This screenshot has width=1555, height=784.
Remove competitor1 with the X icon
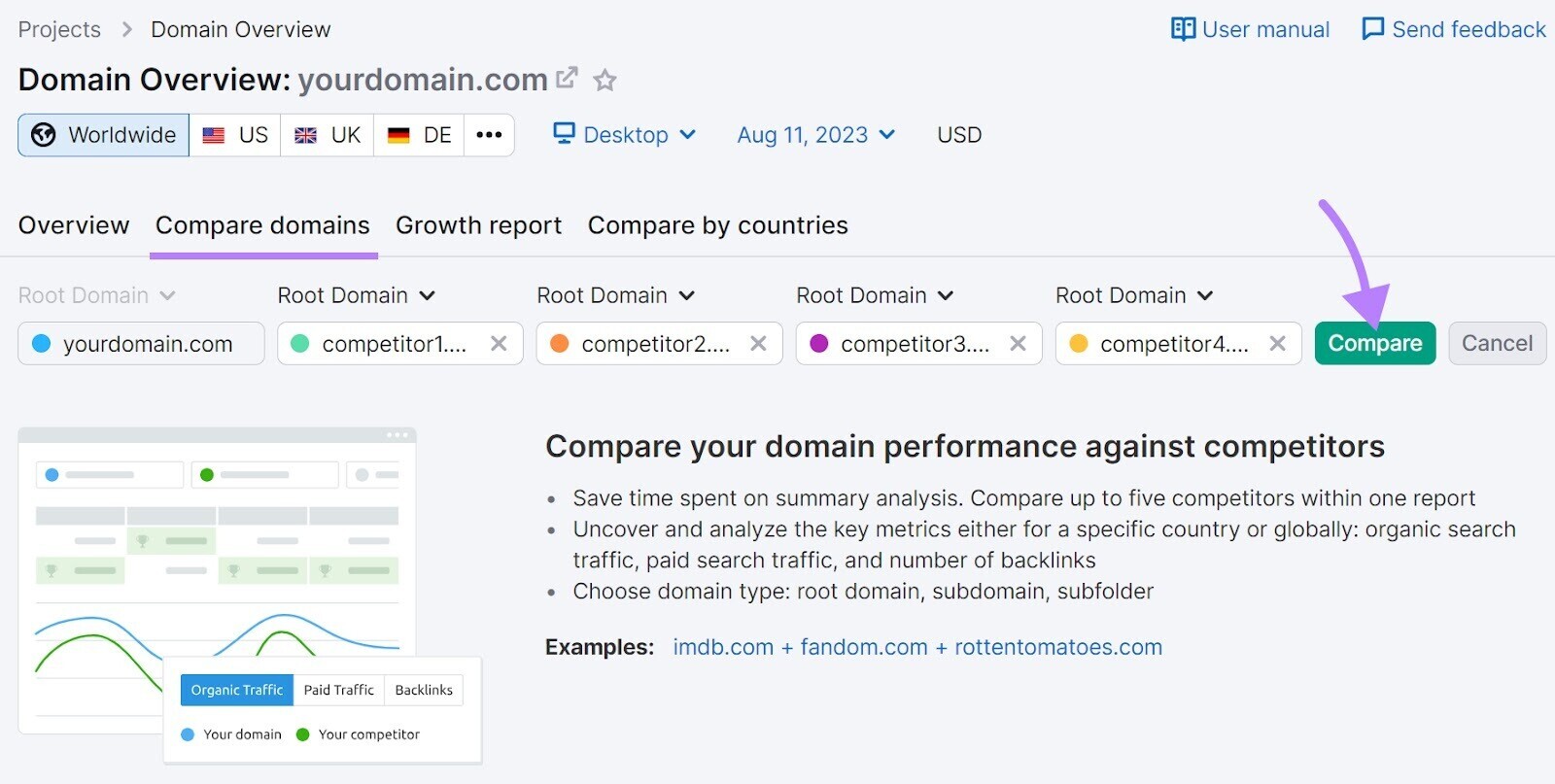click(x=500, y=343)
